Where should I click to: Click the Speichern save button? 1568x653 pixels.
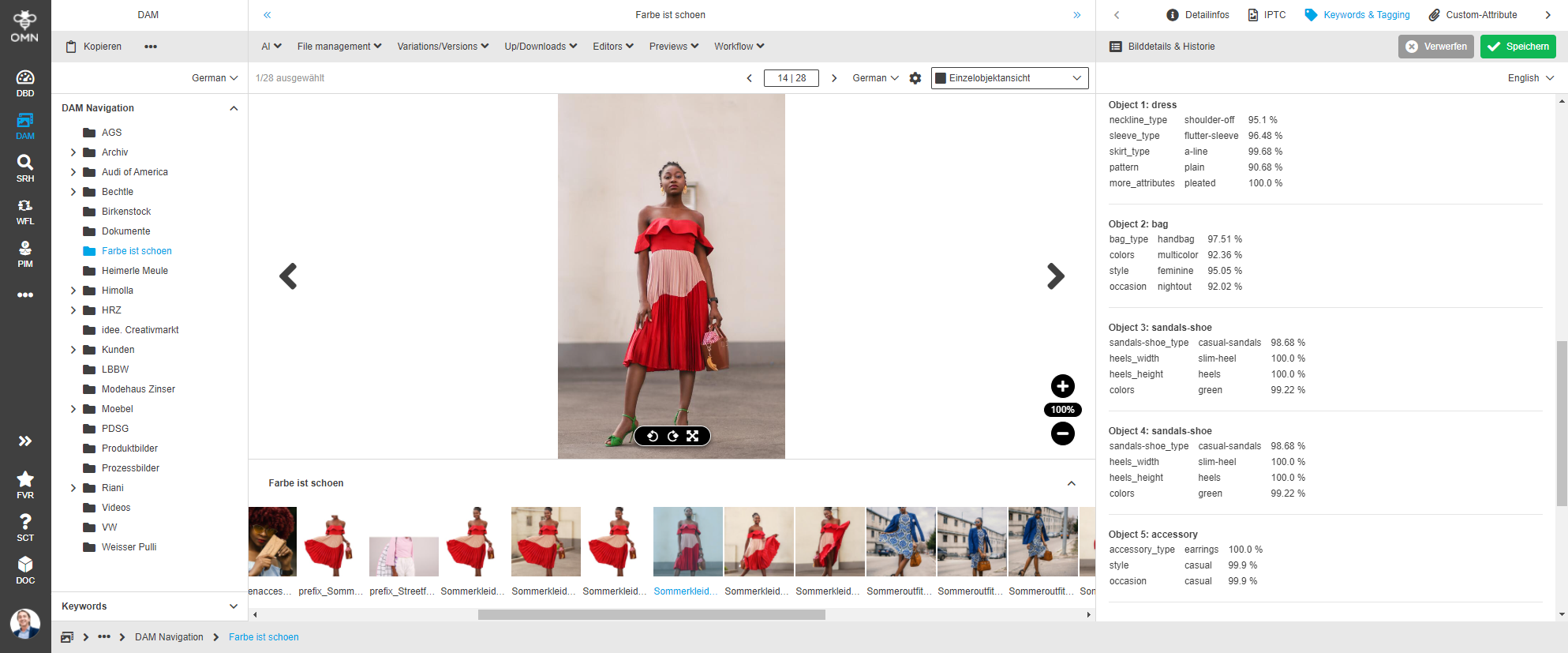(x=1517, y=47)
